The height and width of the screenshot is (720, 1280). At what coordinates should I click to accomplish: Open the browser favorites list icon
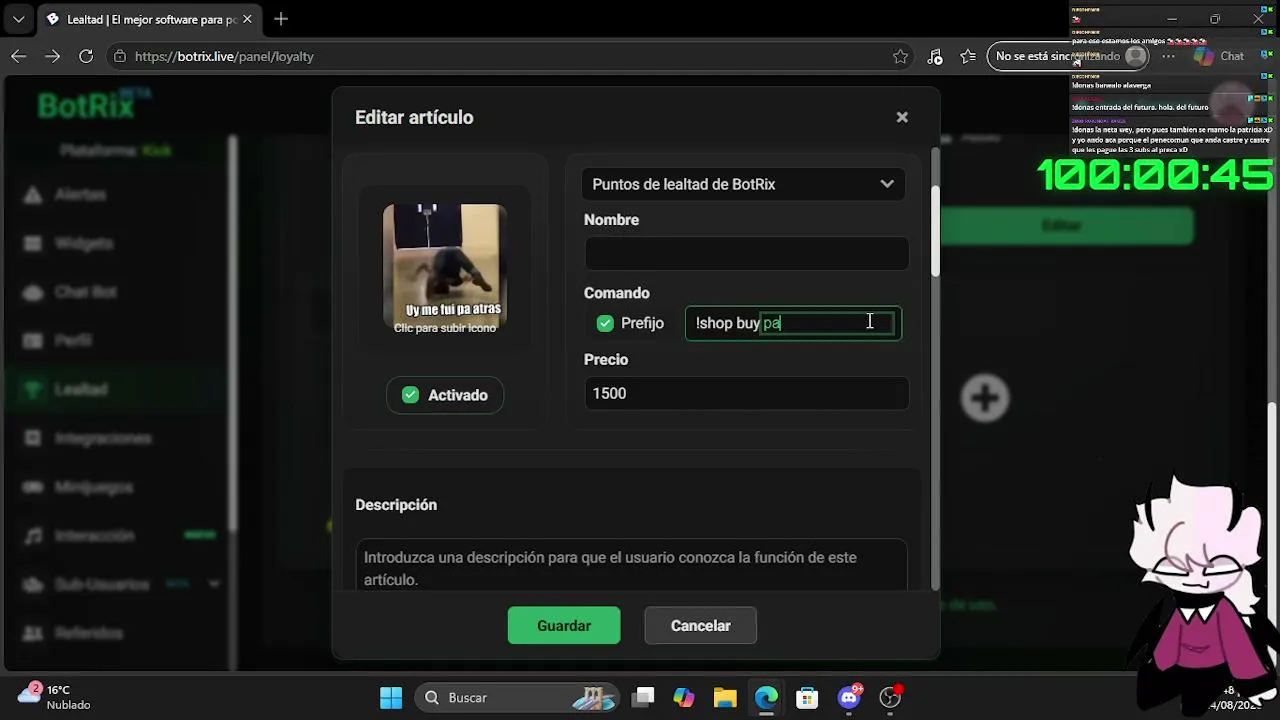[x=968, y=56]
